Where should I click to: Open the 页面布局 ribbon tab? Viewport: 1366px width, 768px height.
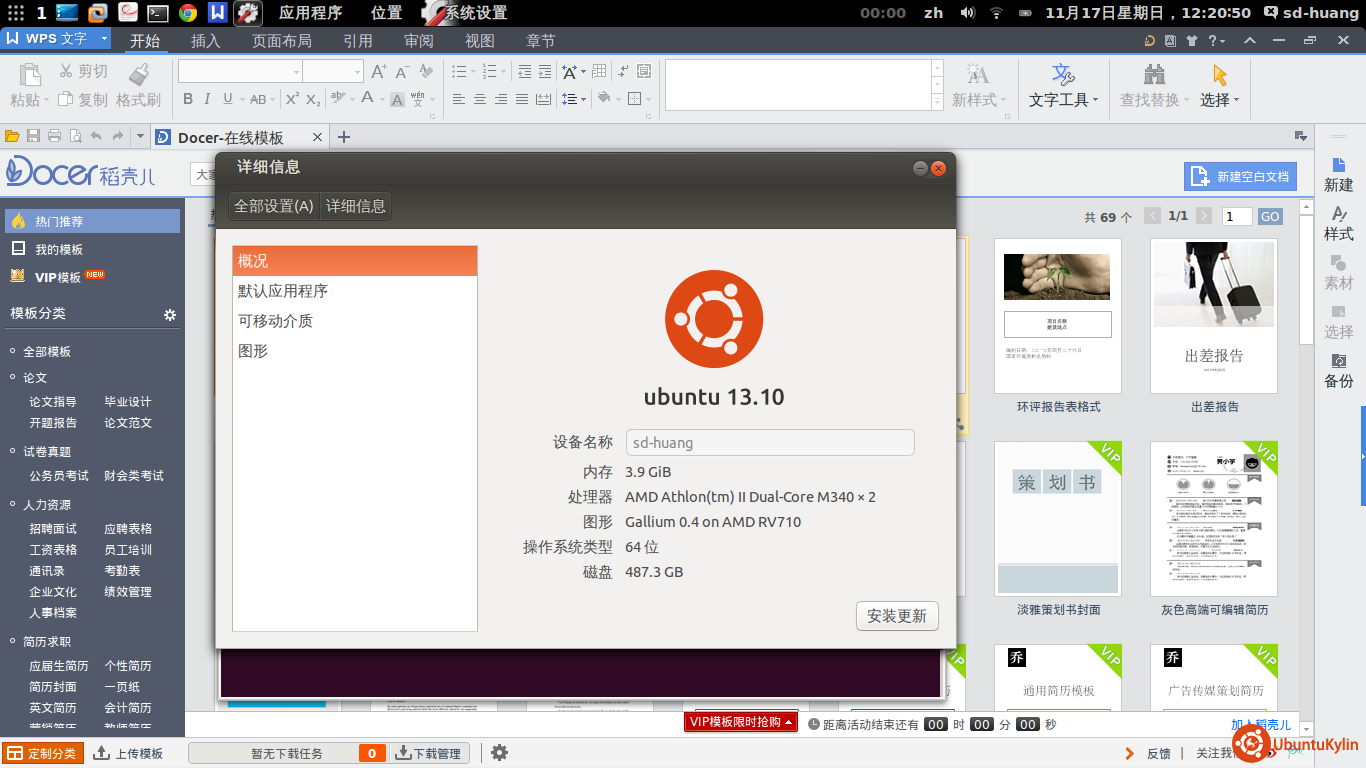tap(281, 41)
